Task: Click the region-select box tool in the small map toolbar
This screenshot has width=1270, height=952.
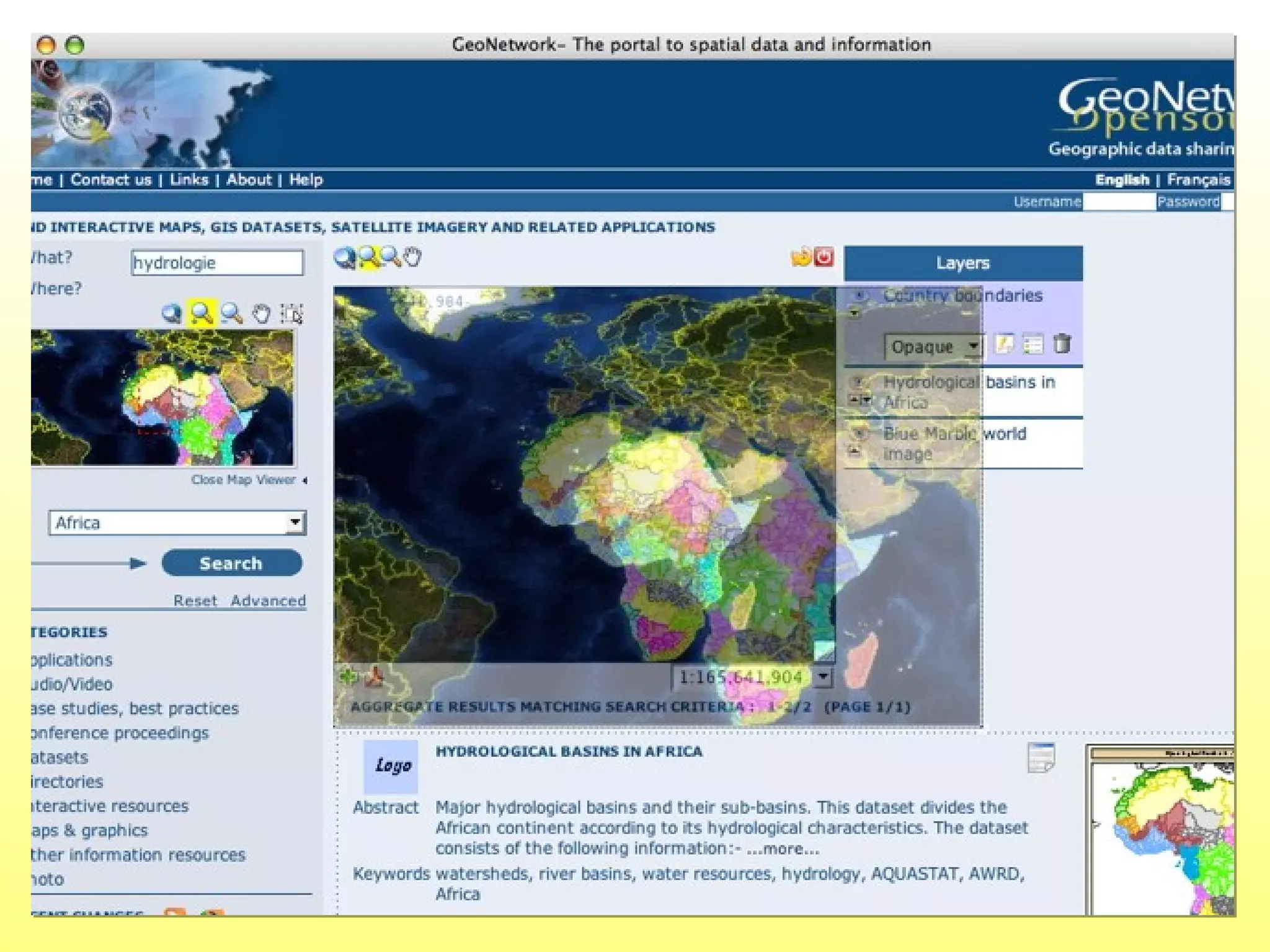Action: click(291, 314)
